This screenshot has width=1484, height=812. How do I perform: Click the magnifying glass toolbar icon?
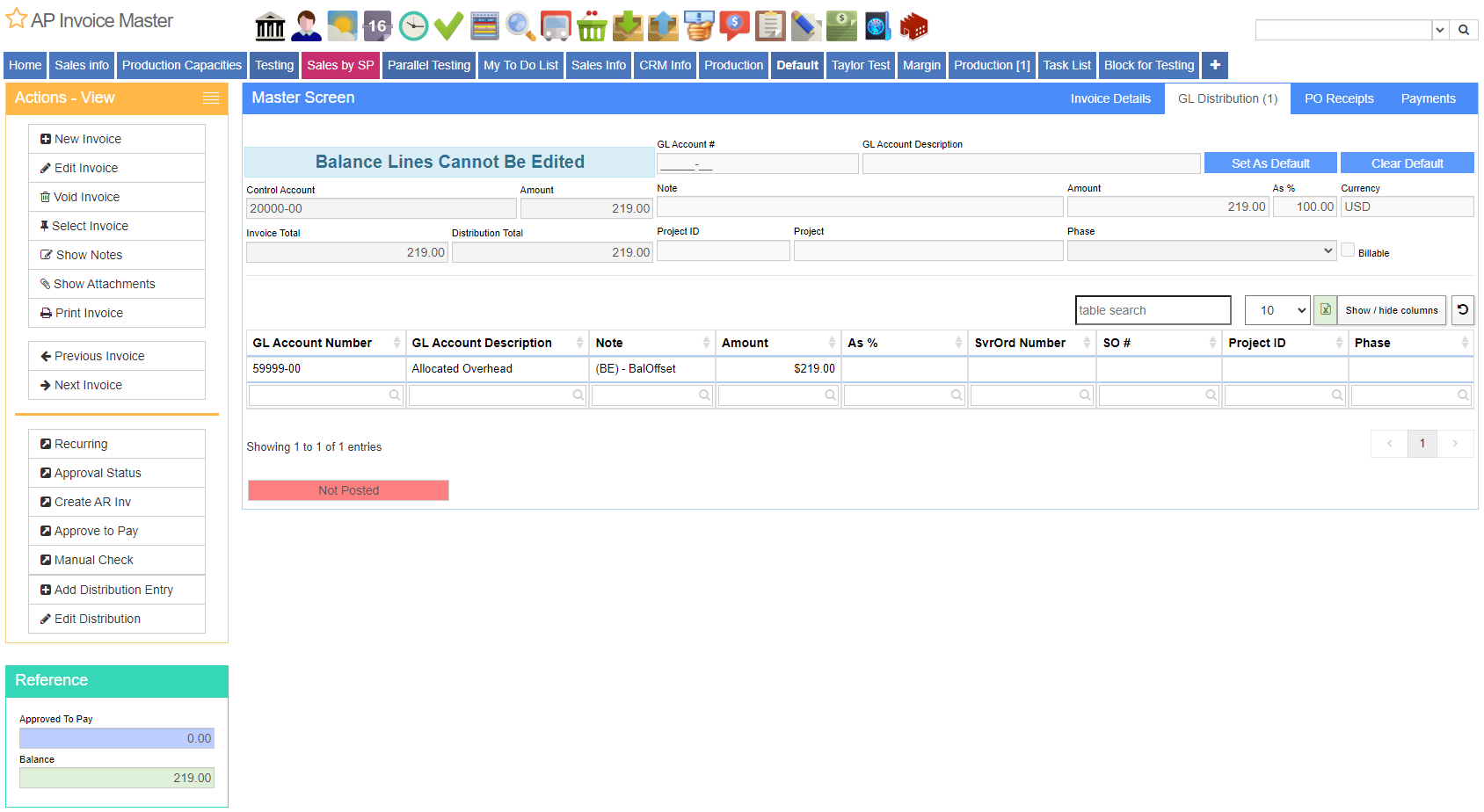[x=520, y=26]
